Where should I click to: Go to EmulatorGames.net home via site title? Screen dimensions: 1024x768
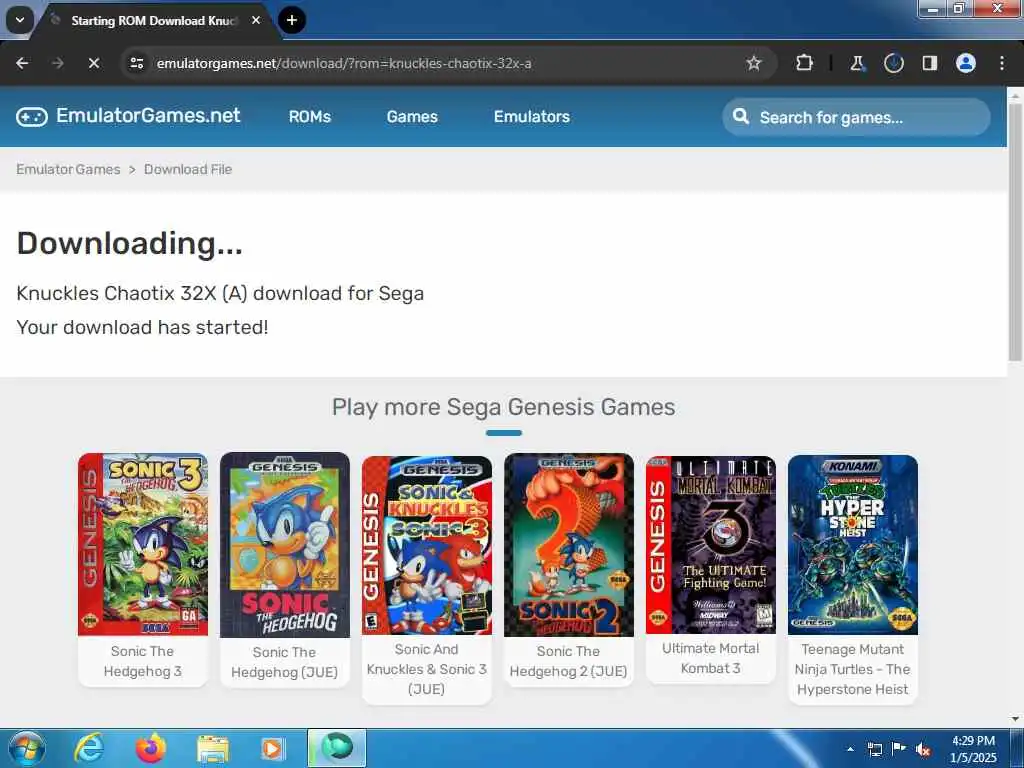pyautogui.click(x=148, y=116)
